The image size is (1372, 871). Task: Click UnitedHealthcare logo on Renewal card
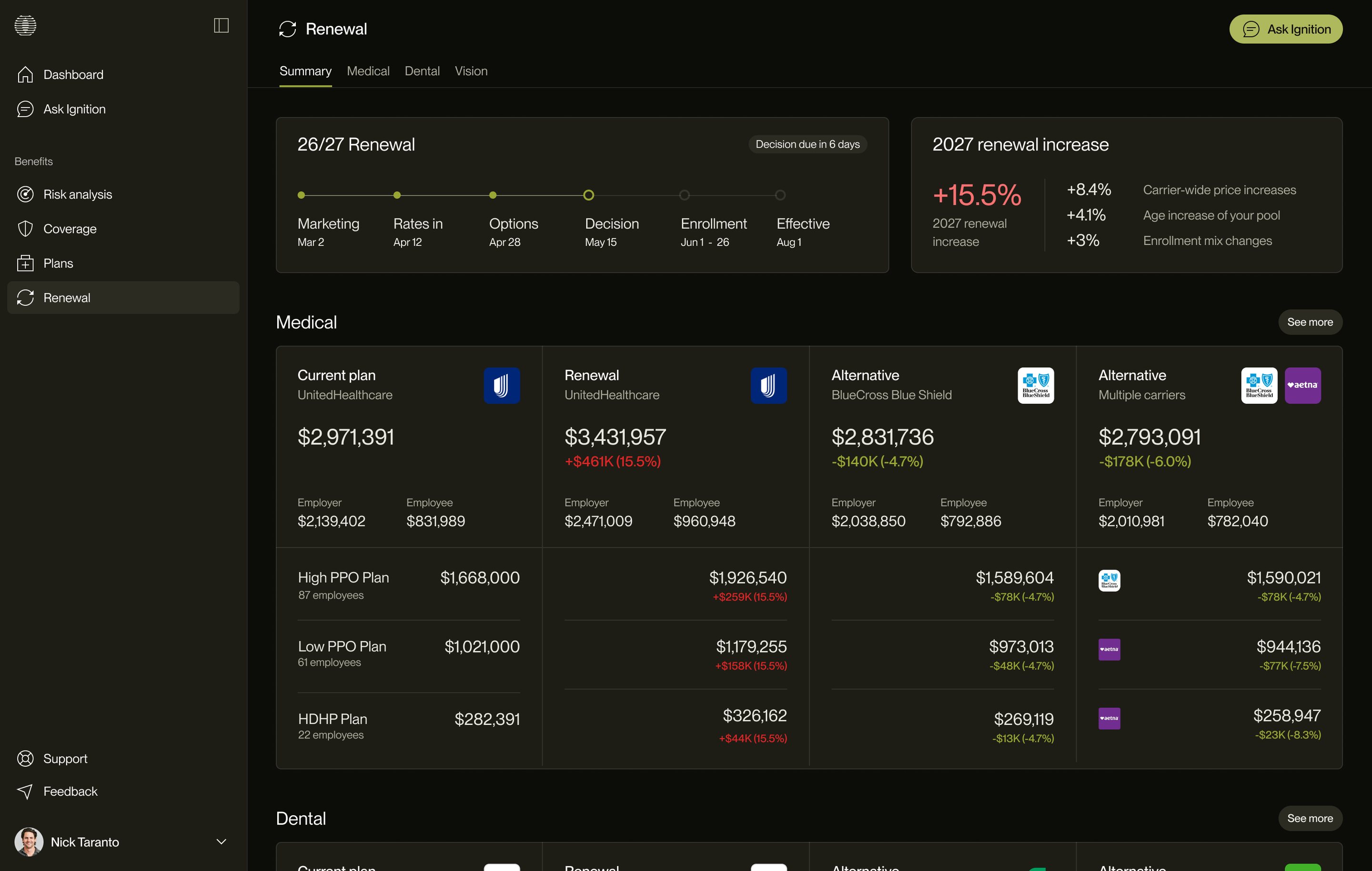[768, 386]
